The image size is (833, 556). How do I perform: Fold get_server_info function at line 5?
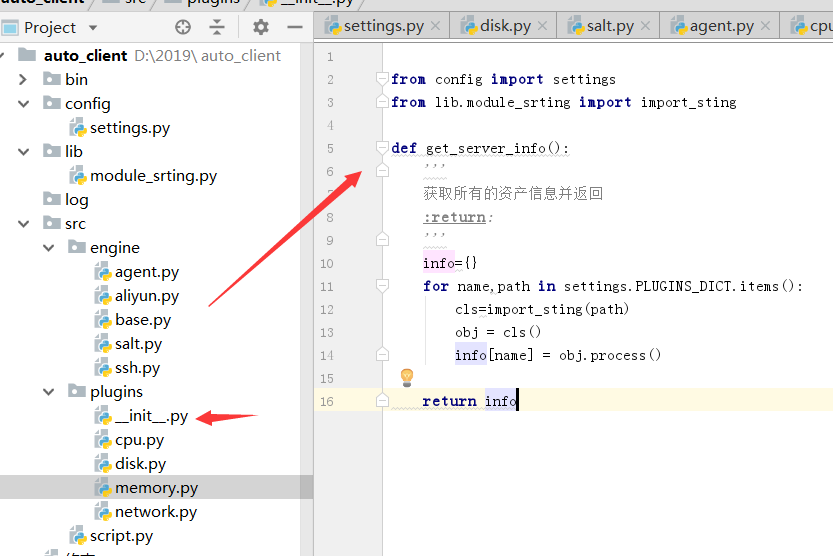[382, 148]
